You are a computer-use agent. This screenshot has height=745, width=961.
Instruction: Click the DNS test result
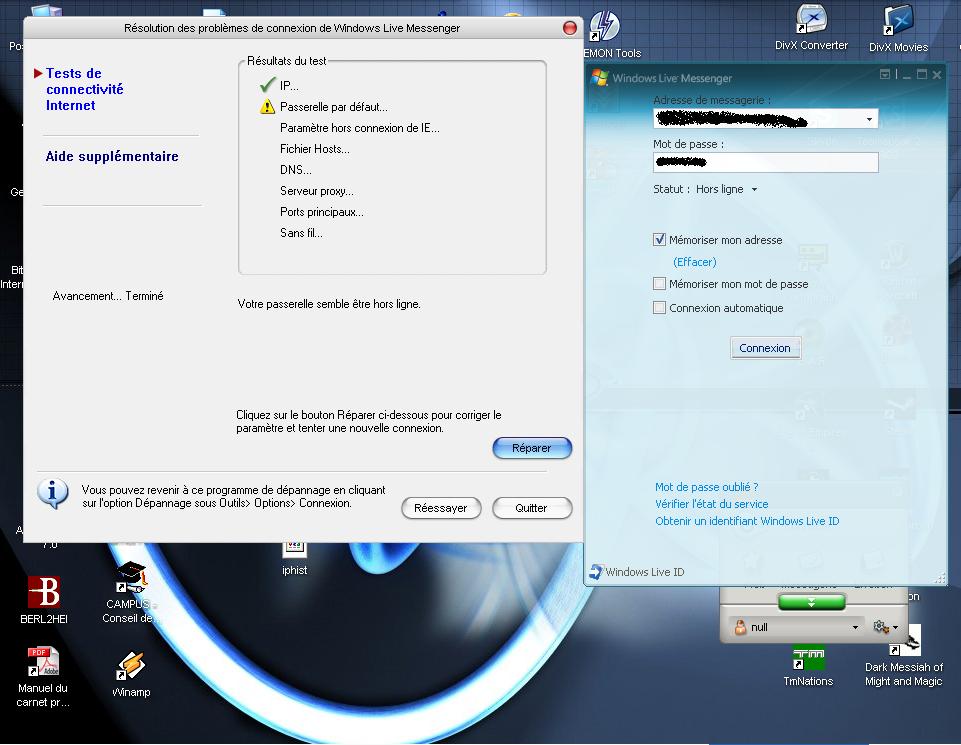click(295, 170)
